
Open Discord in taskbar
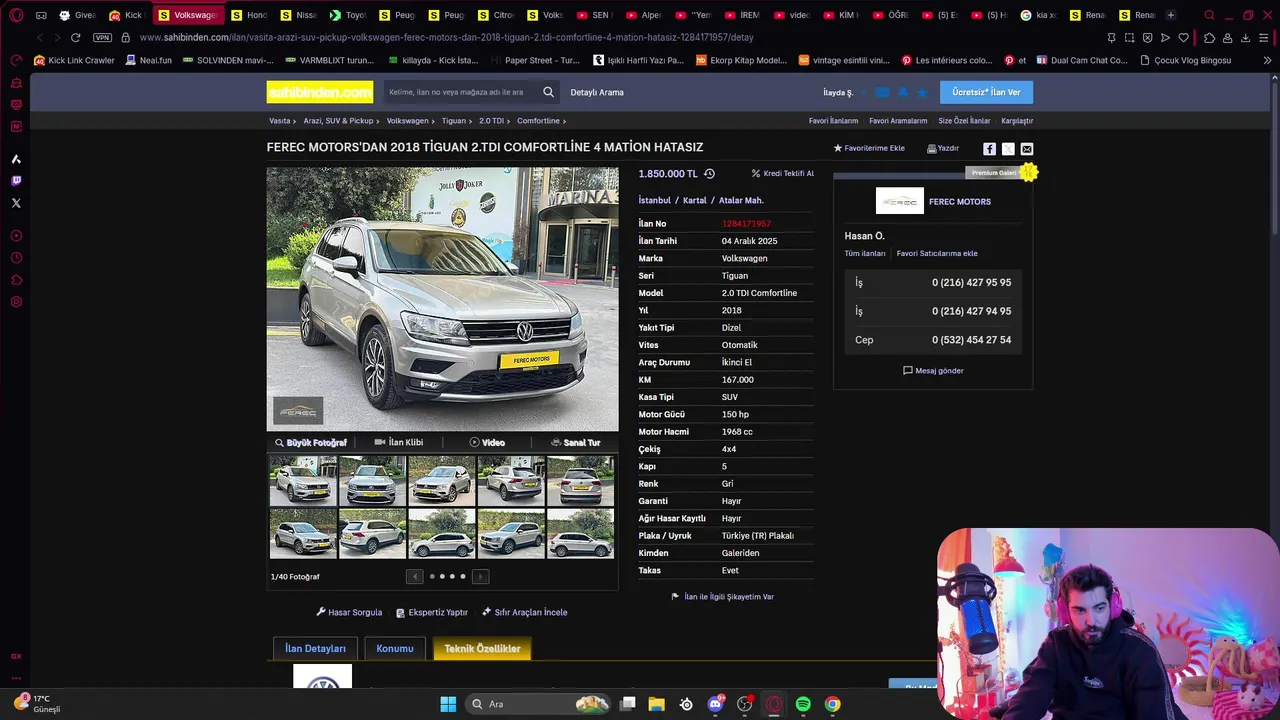pos(715,704)
